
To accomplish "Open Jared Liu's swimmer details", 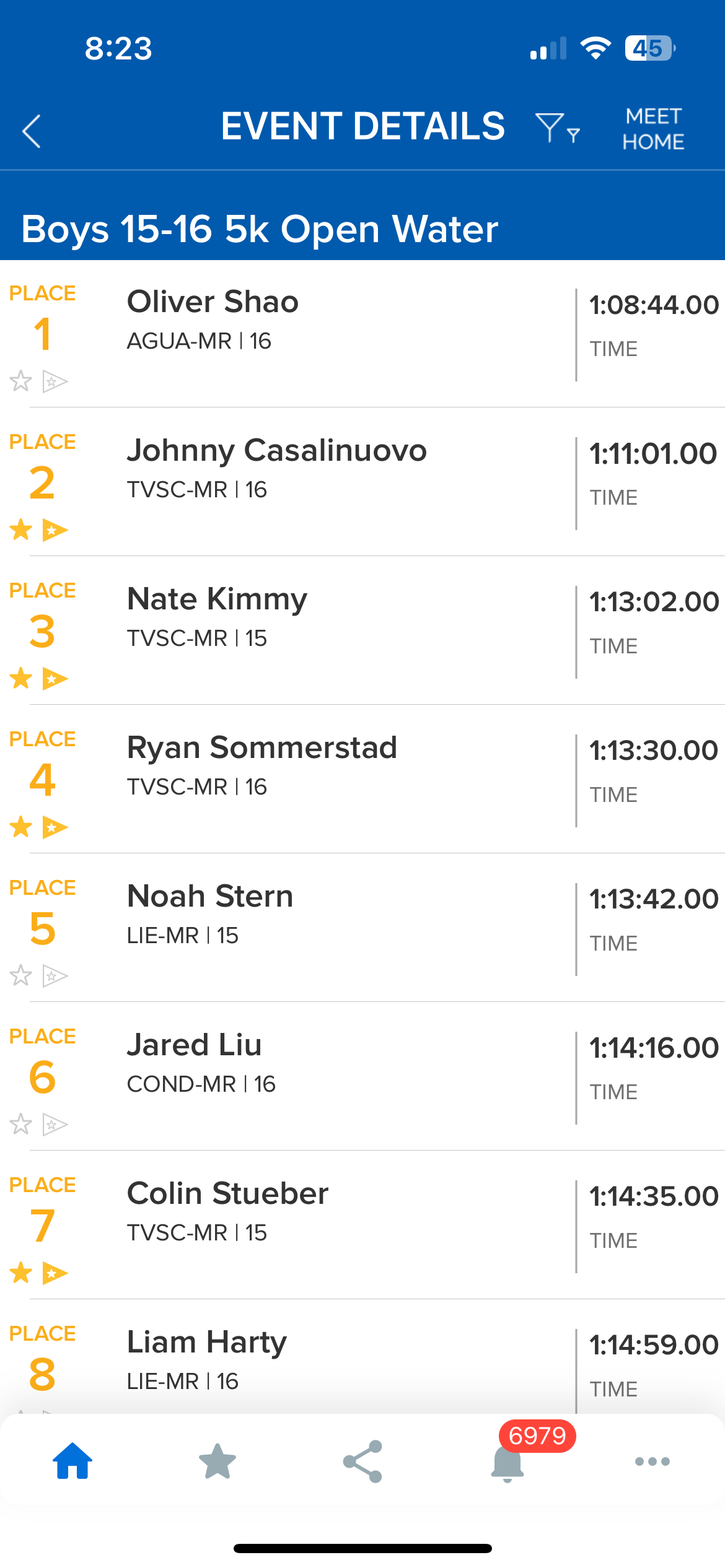I will tap(194, 1045).
